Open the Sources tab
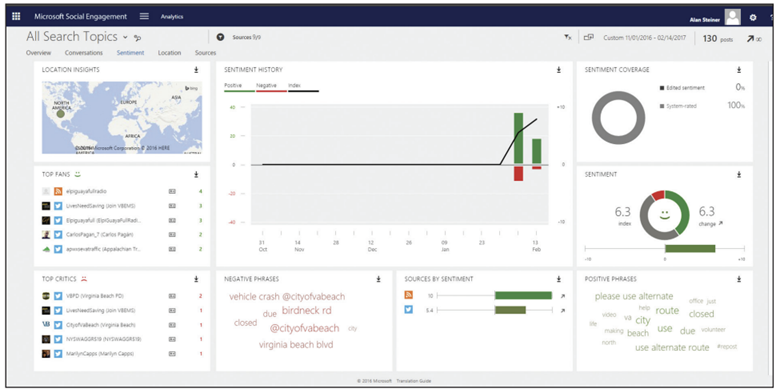Screen dimensions: 780x389 205,53
